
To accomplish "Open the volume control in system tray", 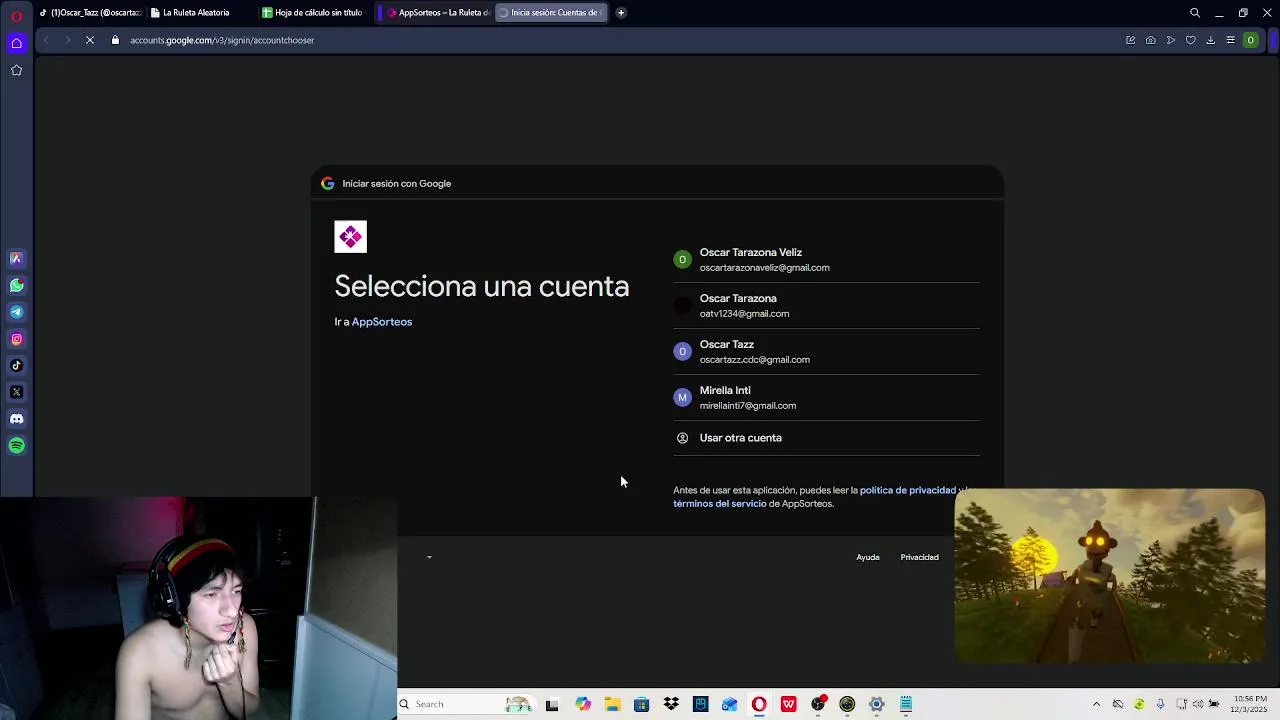I will (x=1198, y=704).
